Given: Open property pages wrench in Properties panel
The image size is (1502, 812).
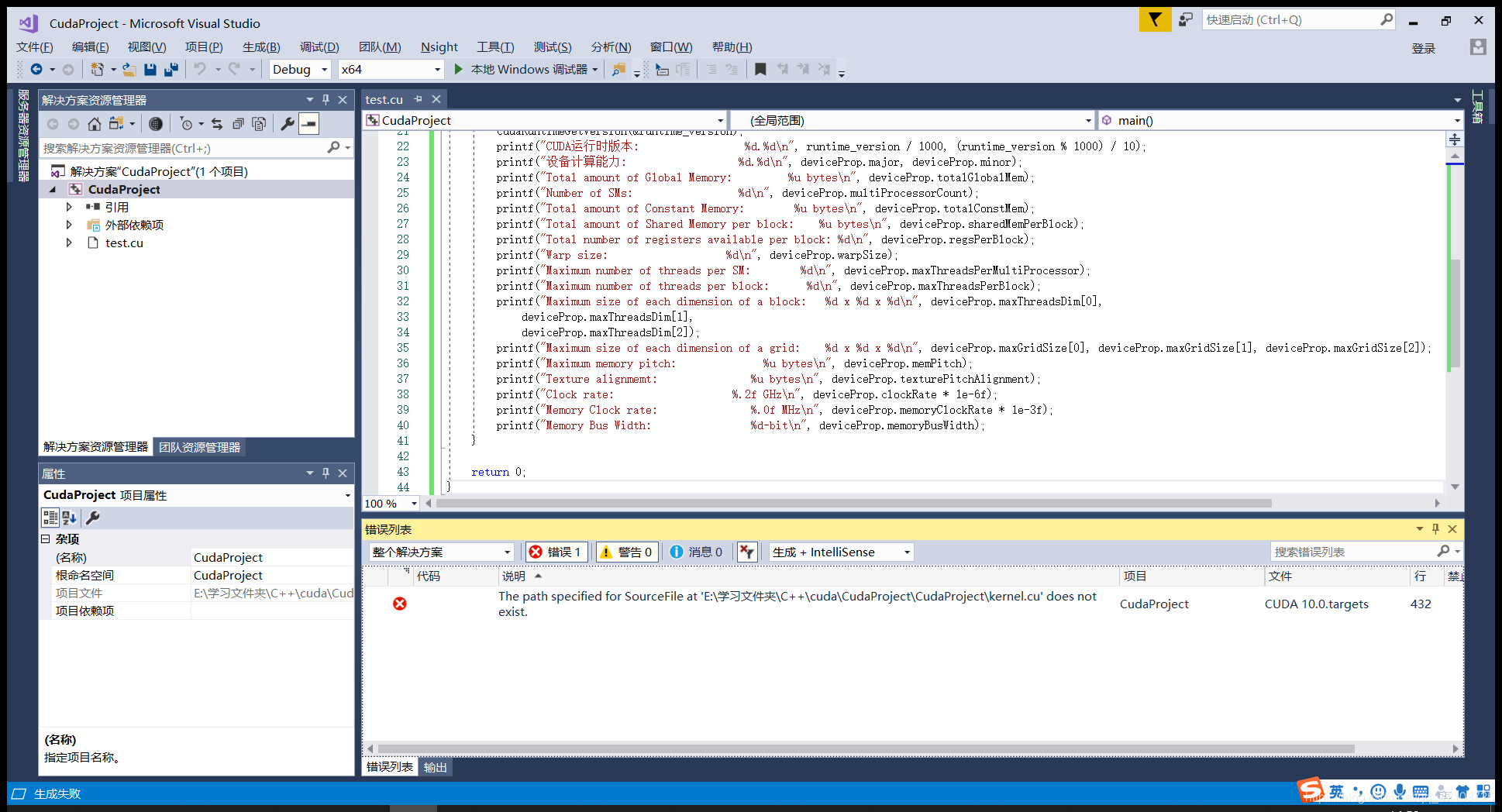Looking at the screenshot, I should click(x=92, y=518).
